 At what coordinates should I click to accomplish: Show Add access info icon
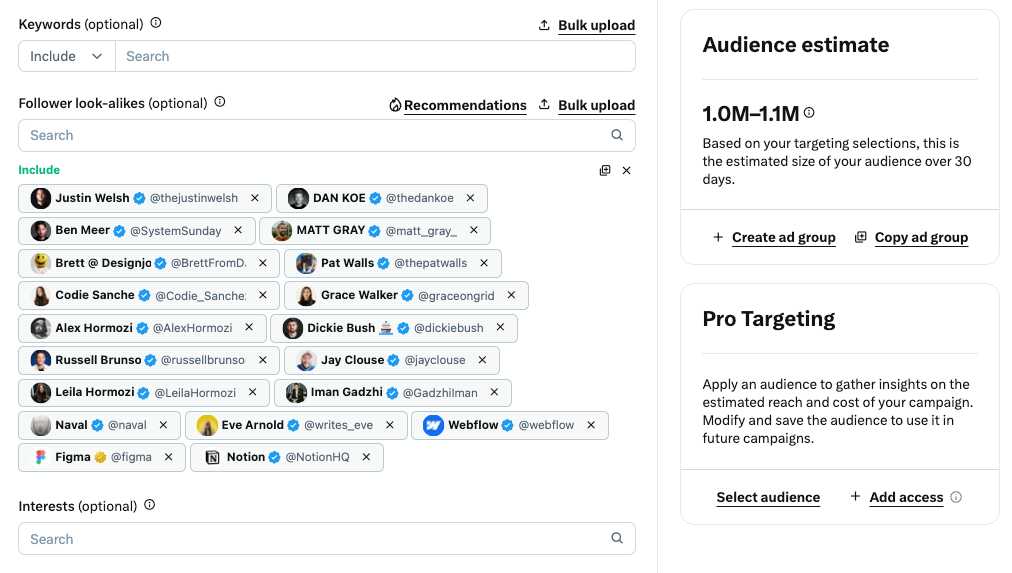pyautogui.click(x=956, y=497)
